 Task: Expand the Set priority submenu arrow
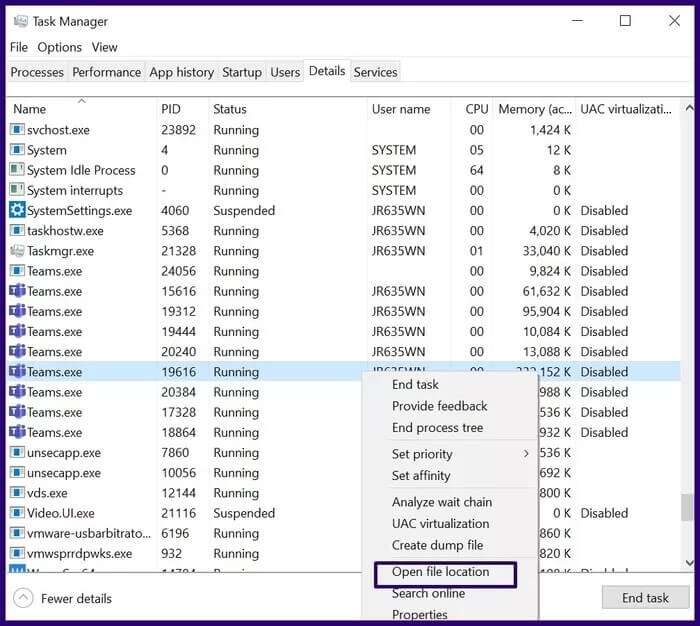coord(526,454)
